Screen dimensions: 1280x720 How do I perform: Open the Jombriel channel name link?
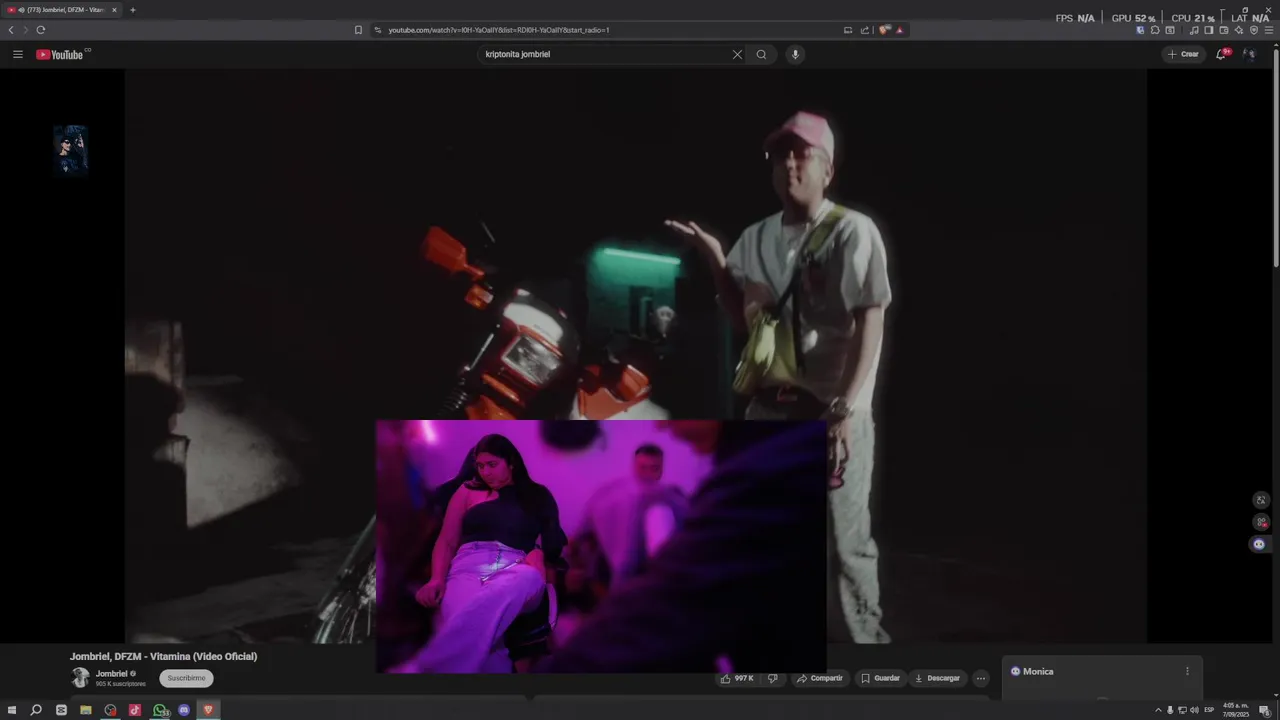tap(111, 674)
